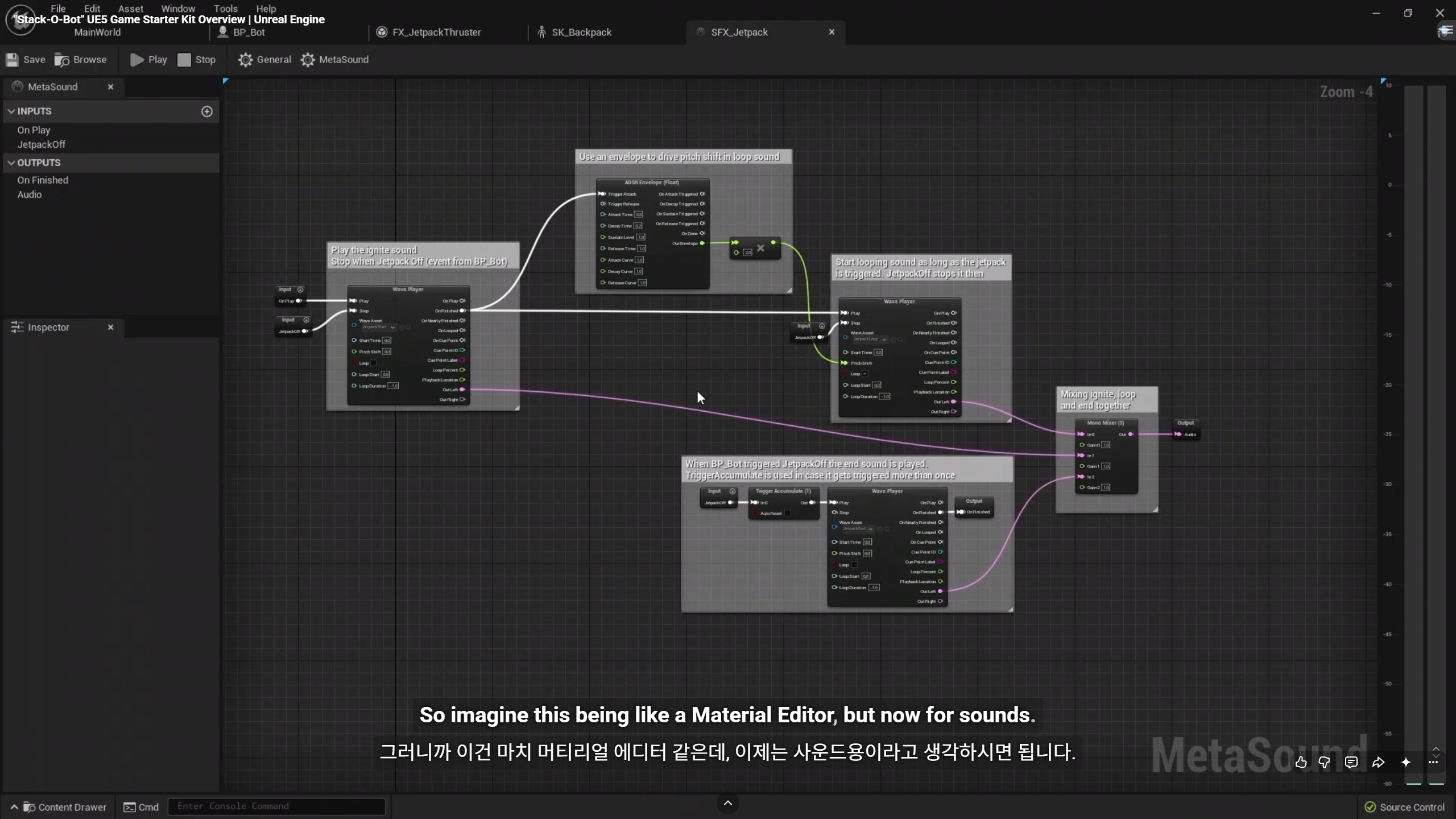The image size is (1456, 819).
Task: Select the ADSR Envelope (Float) node title
Action: tap(652, 183)
